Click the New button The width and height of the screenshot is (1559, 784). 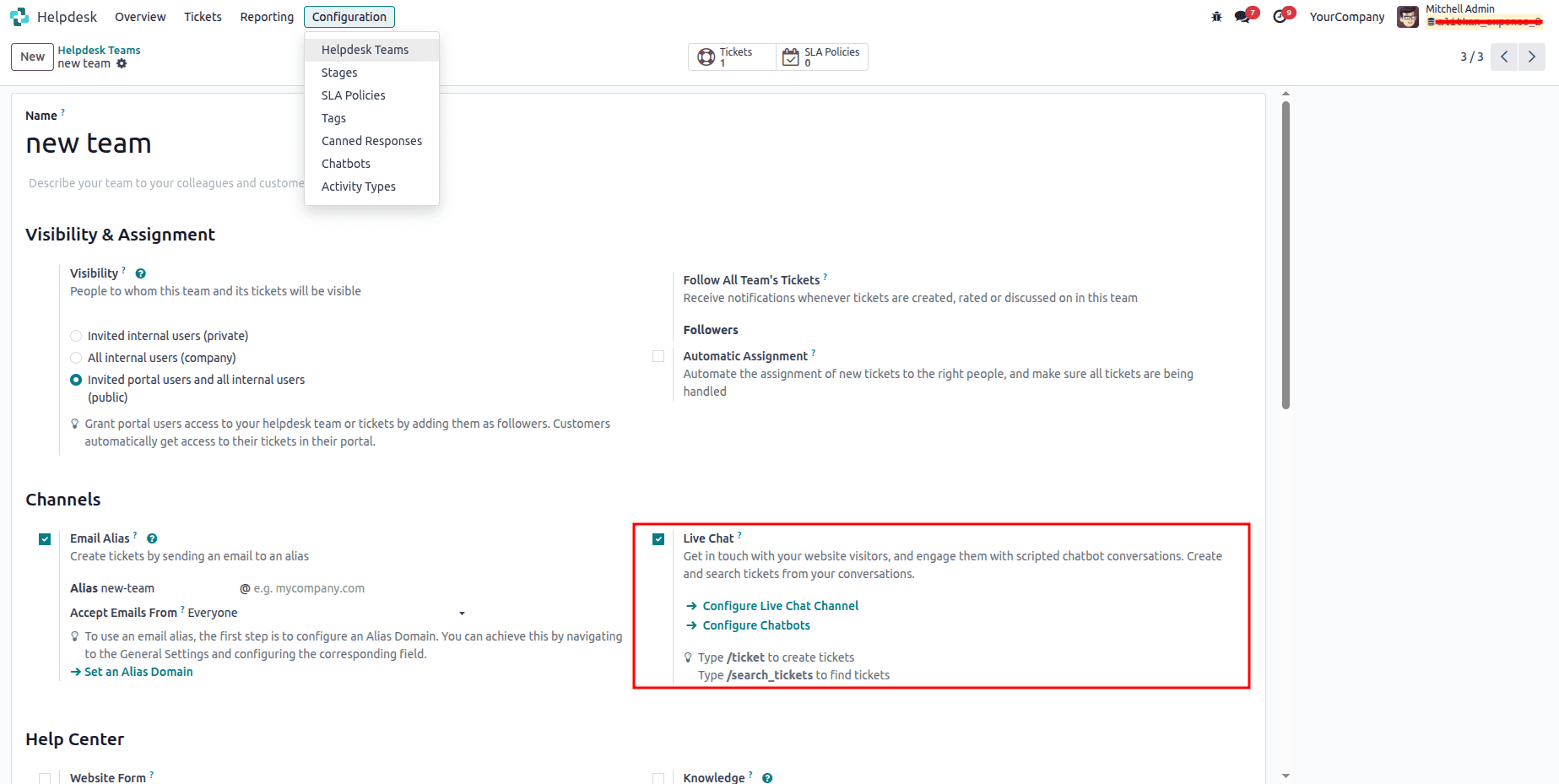click(31, 57)
